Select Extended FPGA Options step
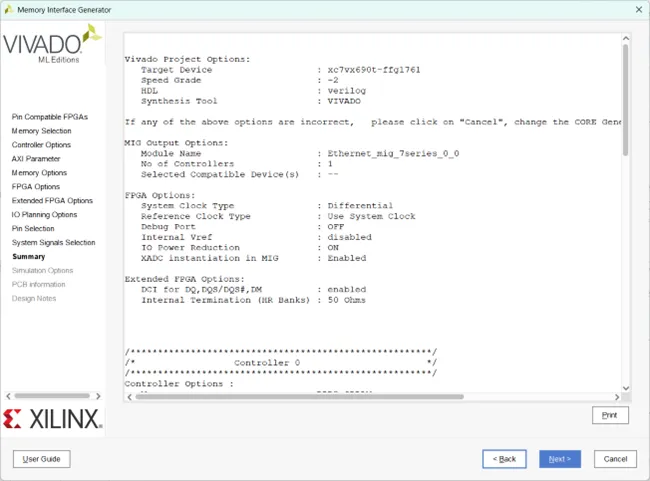 (52, 201)
